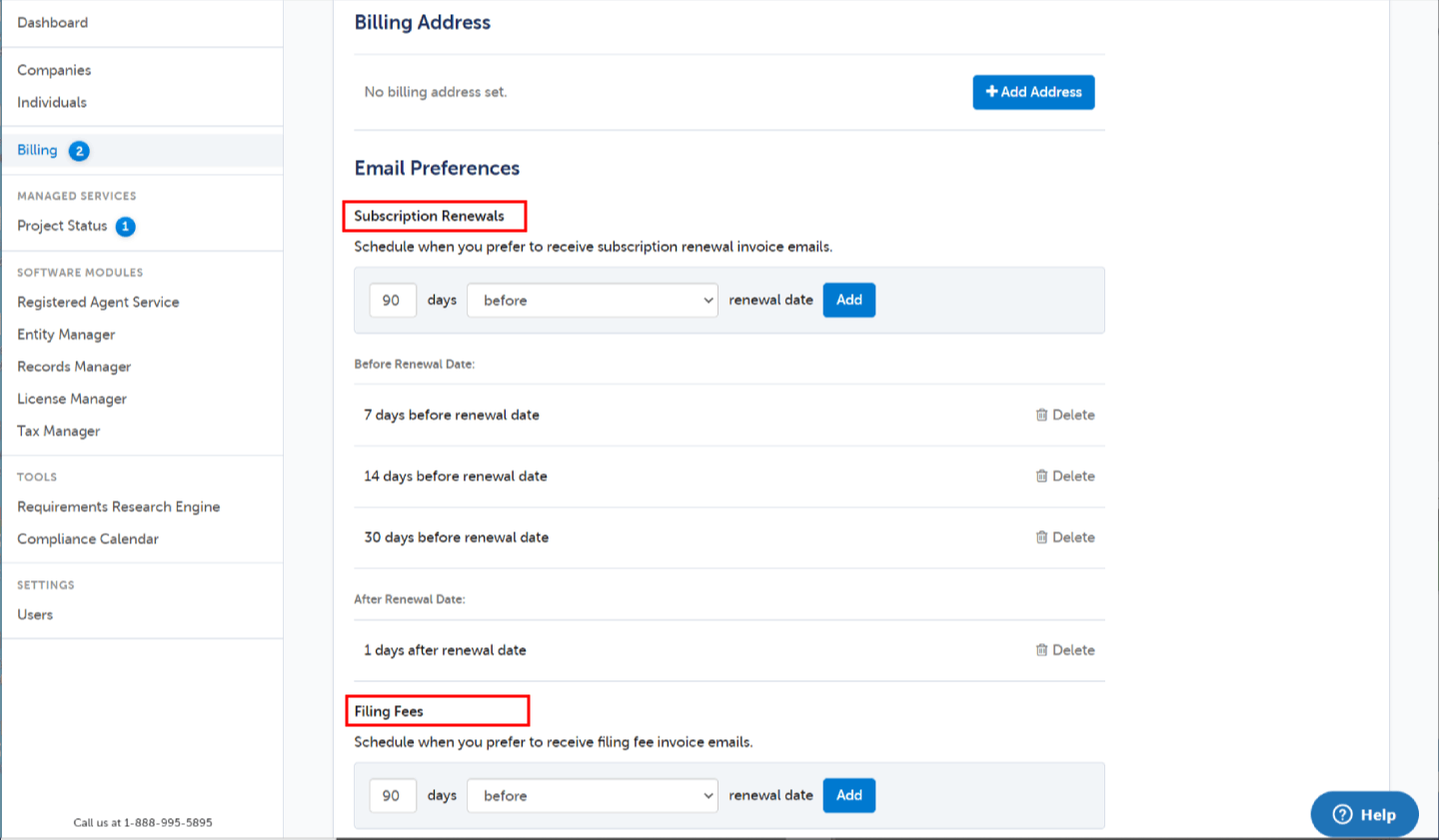
Task: Click the 'Subscription Renewals' heading
Action: coord(429,216)
